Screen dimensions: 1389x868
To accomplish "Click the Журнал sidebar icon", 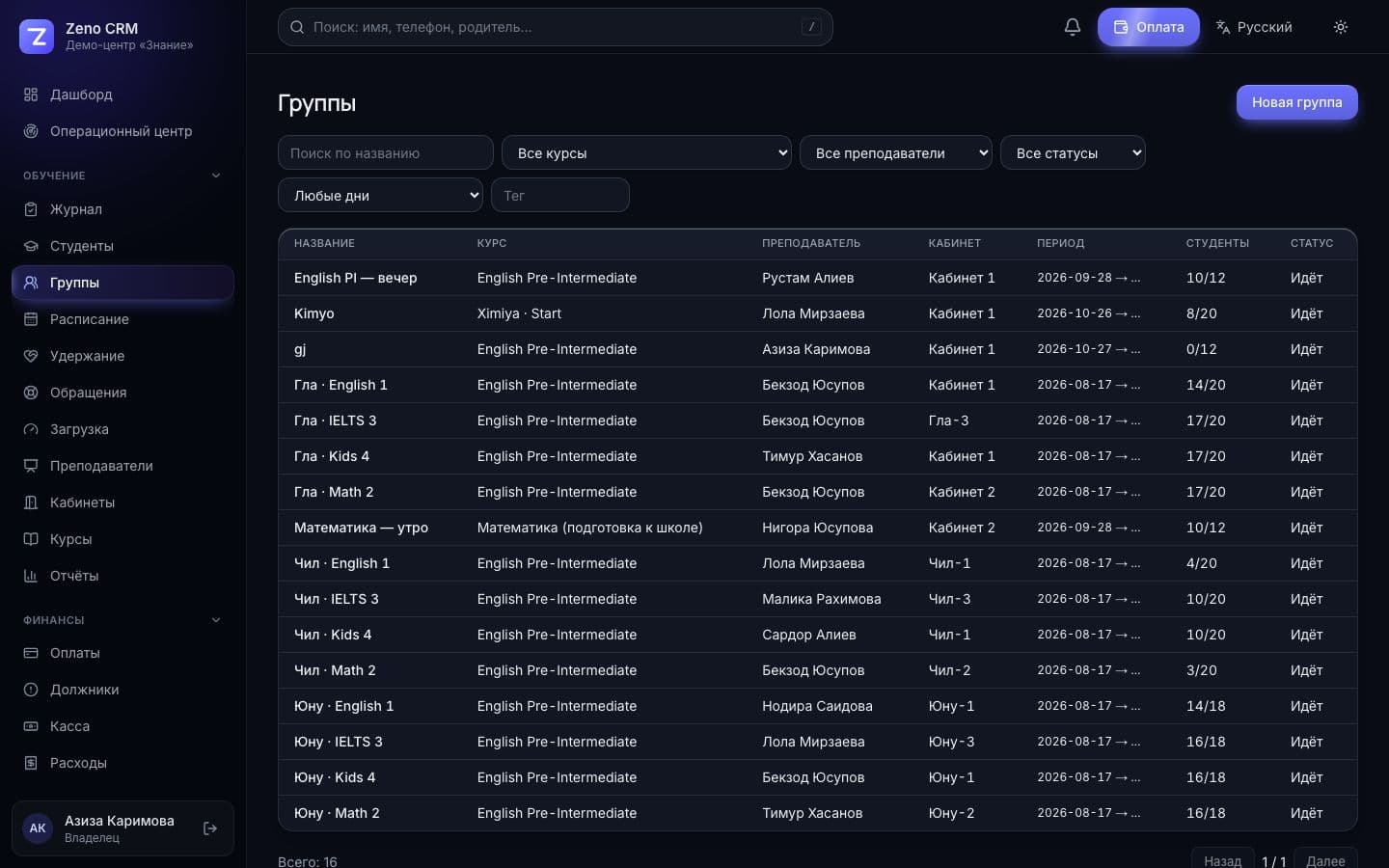I will coord(31,209).
